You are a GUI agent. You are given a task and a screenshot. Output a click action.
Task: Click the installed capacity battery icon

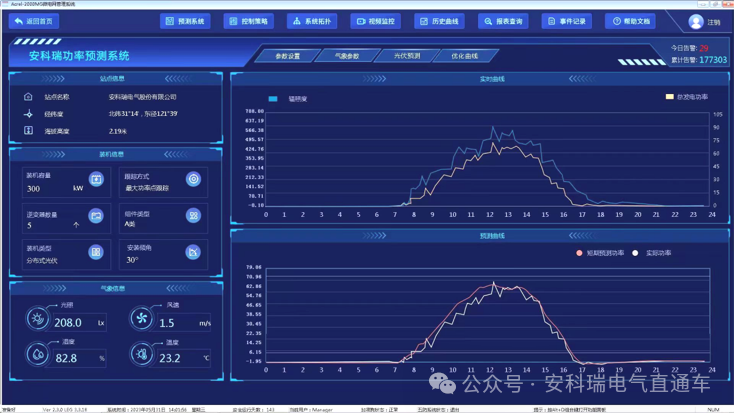point(96,179)
